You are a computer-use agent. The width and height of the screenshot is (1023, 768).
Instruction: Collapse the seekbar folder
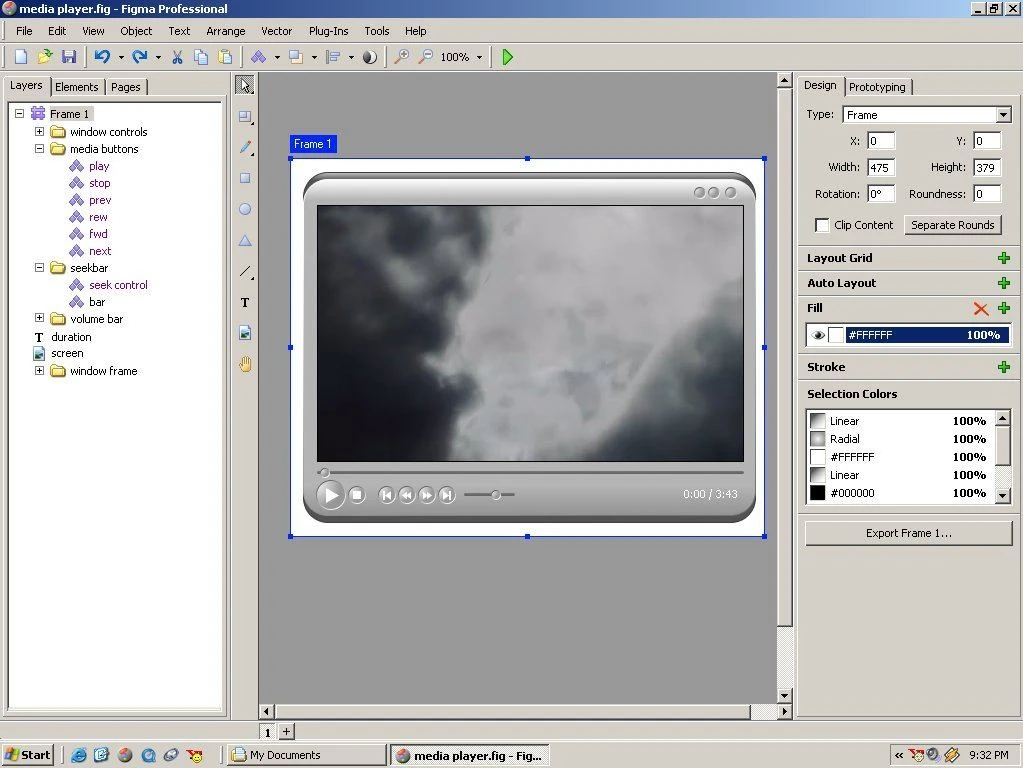[x=39, y=268]
